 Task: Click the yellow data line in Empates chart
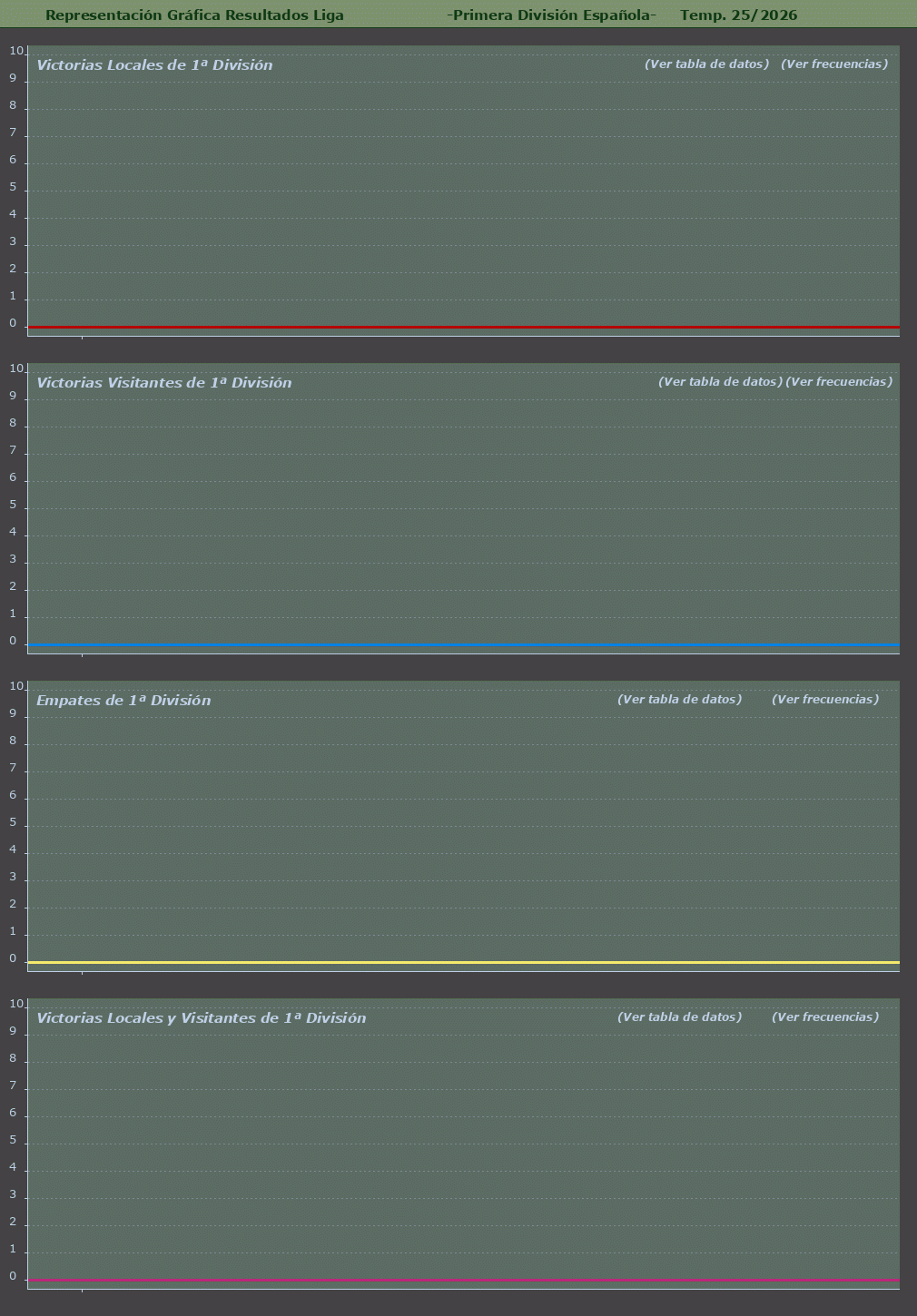coord(463,962)
